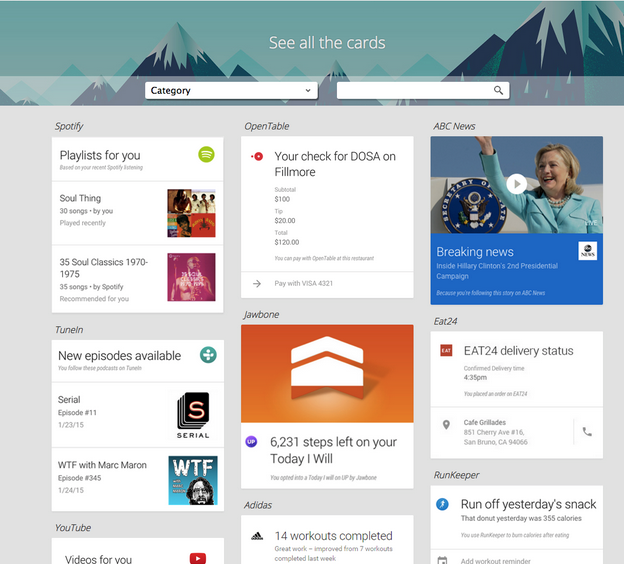The image size is (625, 564).
Task: Select 'WTF with Marc Maron' title
Action: tap(102, 465)
